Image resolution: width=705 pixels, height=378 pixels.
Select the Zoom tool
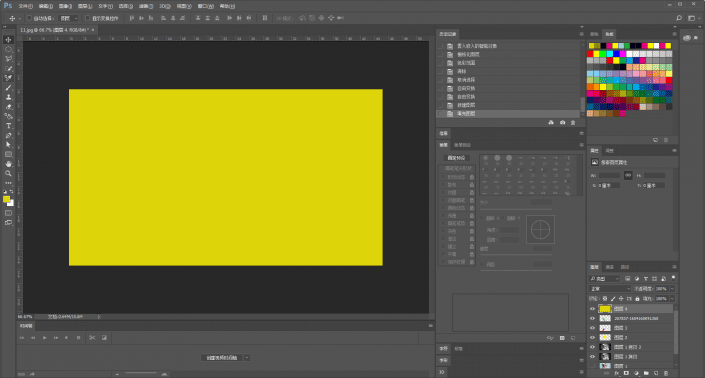(x=9, y=173)
